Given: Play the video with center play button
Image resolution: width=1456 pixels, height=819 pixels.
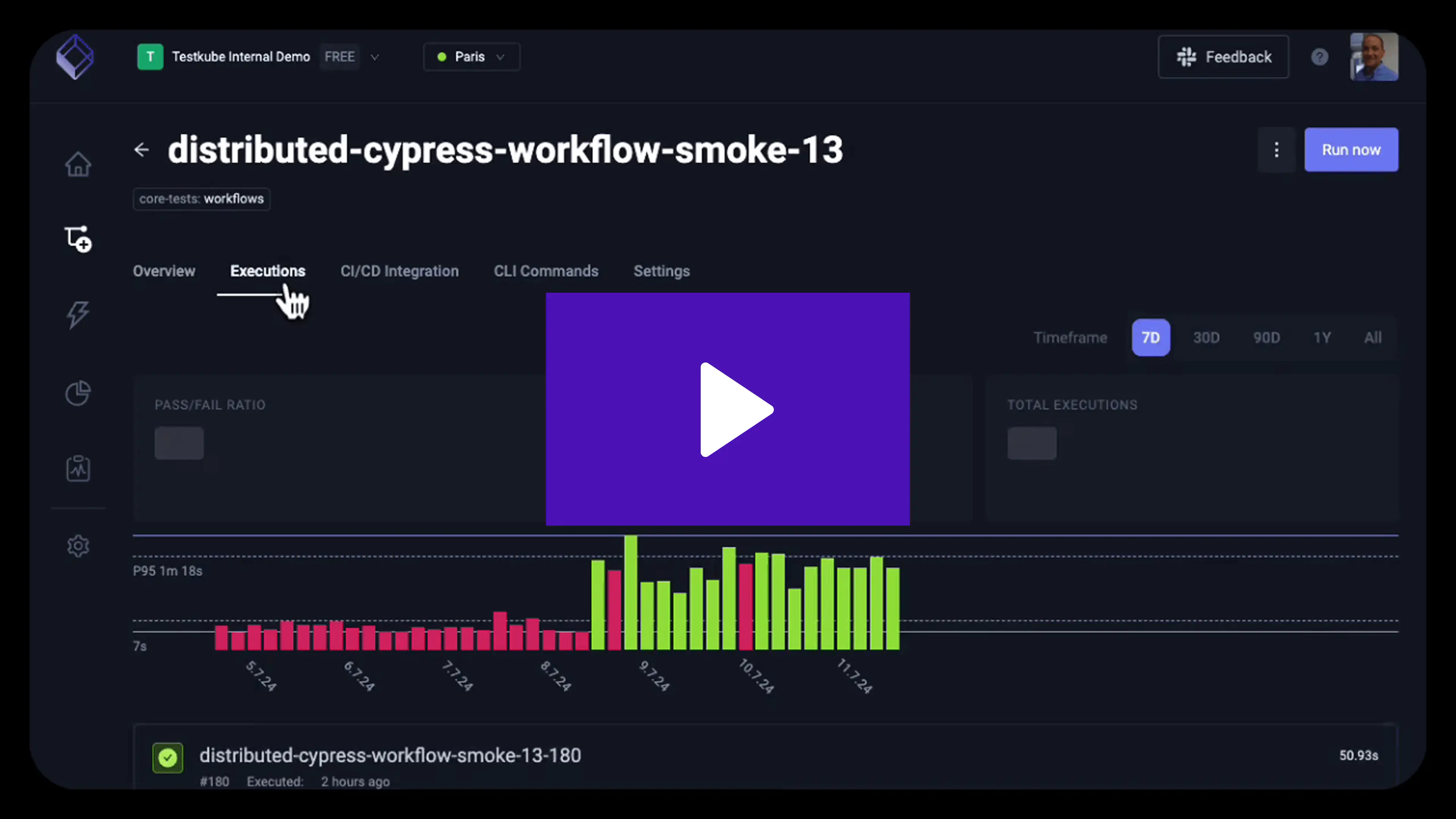Looking at the screenshot, I should 728,409.
